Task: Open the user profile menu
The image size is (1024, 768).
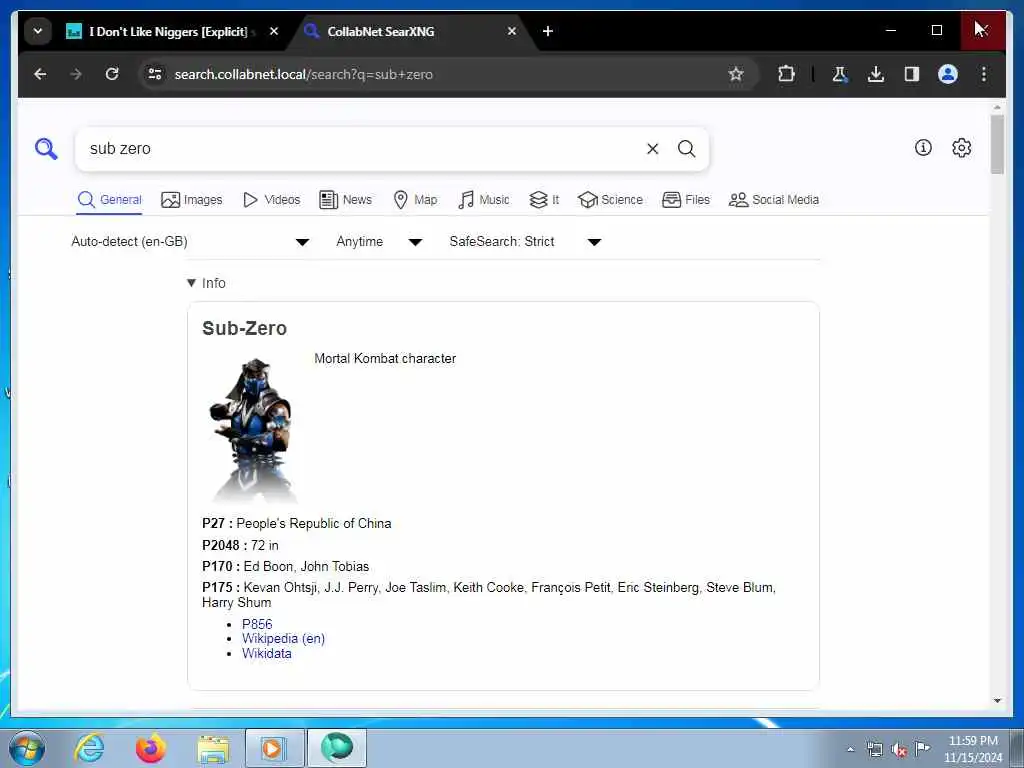Action: tap(948, 74)
